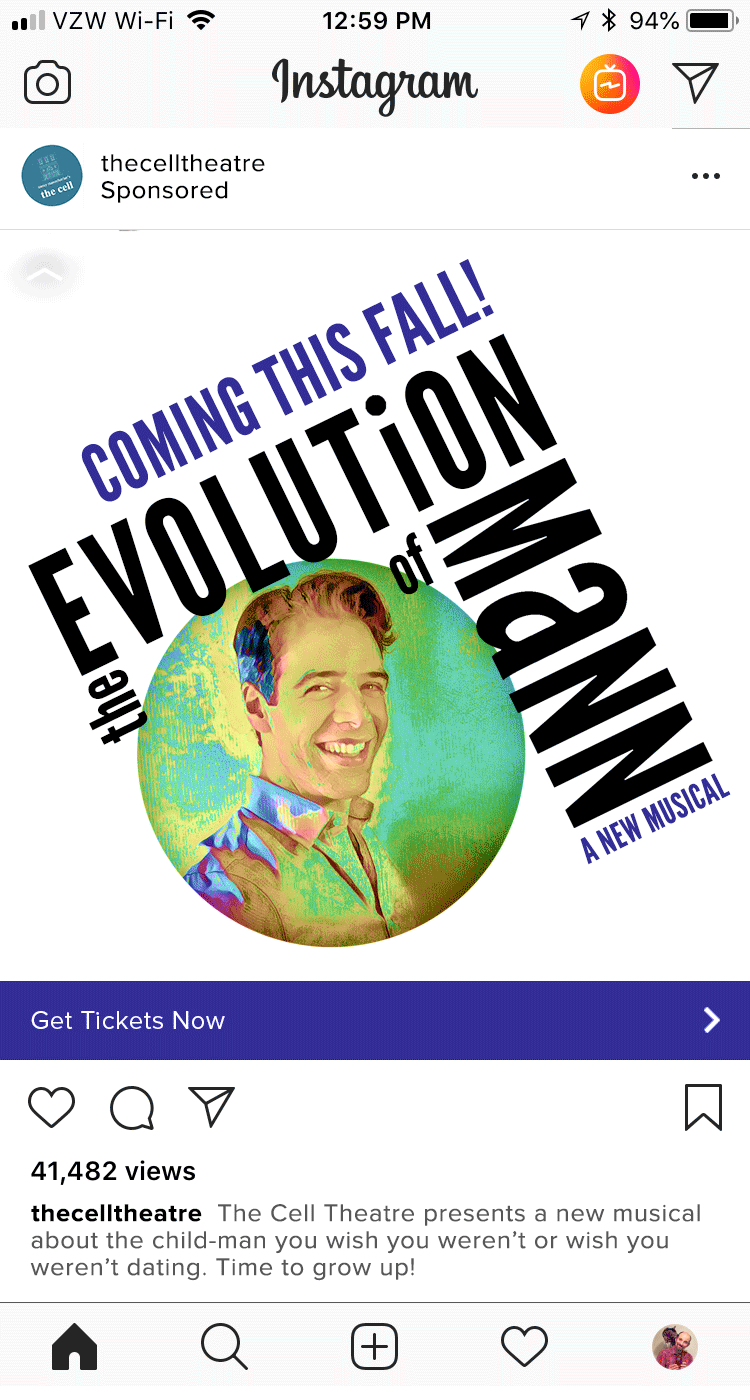Tap chevron arrow on Get Tickets banner
This screenshot has height=1400, width=750.
point(711,1020)
